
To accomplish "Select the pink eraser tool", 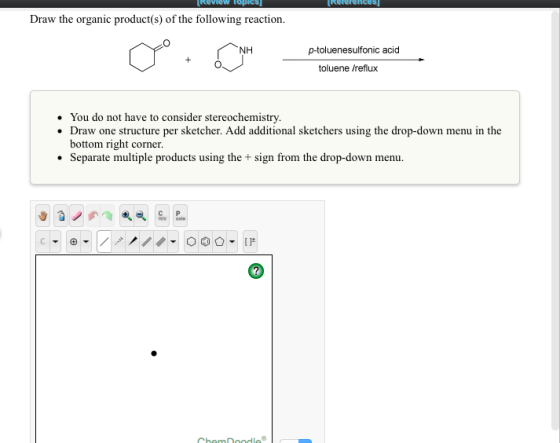I will [77, 216].
